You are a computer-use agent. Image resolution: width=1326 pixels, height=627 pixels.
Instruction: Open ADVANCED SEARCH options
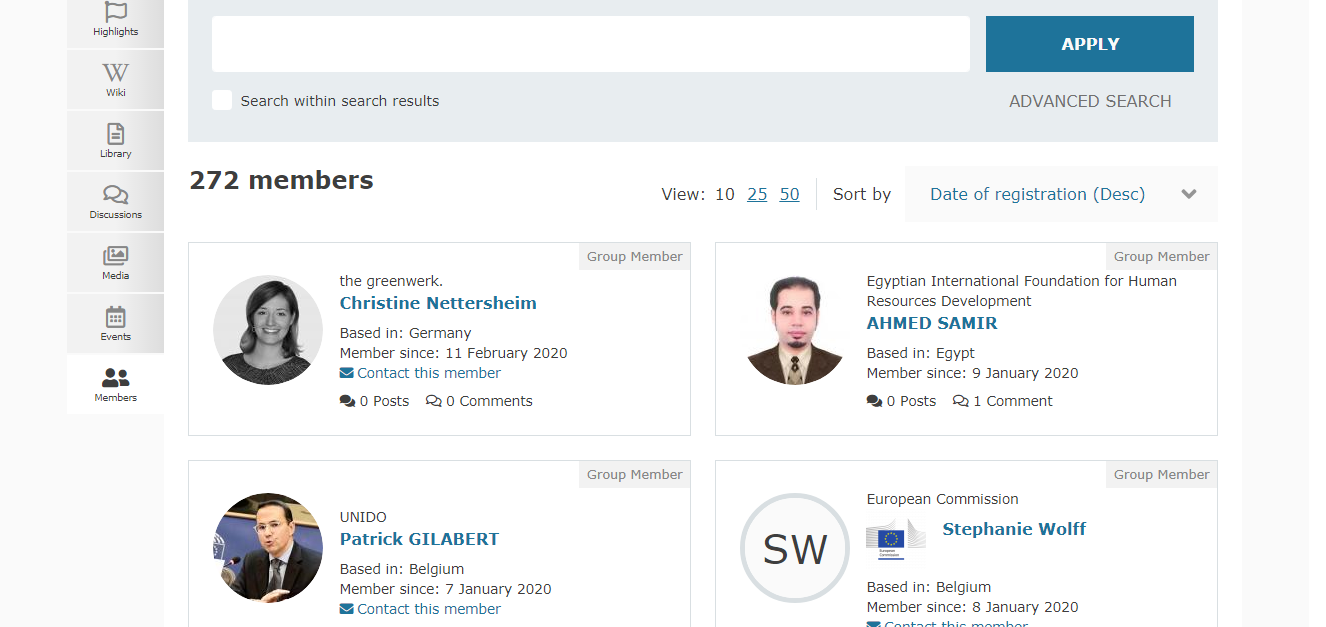(x=1090, y=101)
